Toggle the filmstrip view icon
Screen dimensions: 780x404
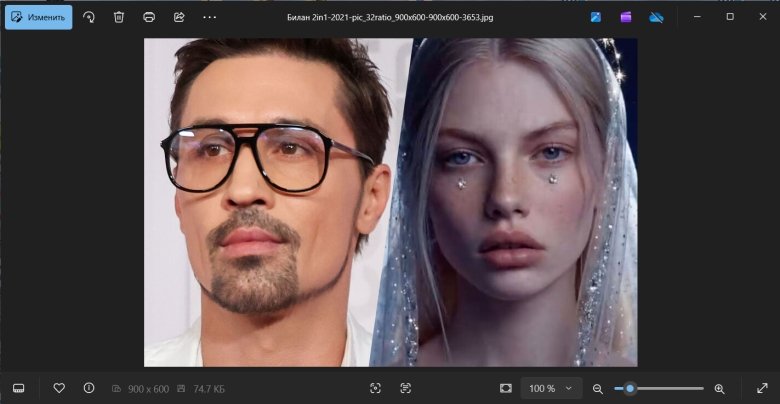(18, 388)
